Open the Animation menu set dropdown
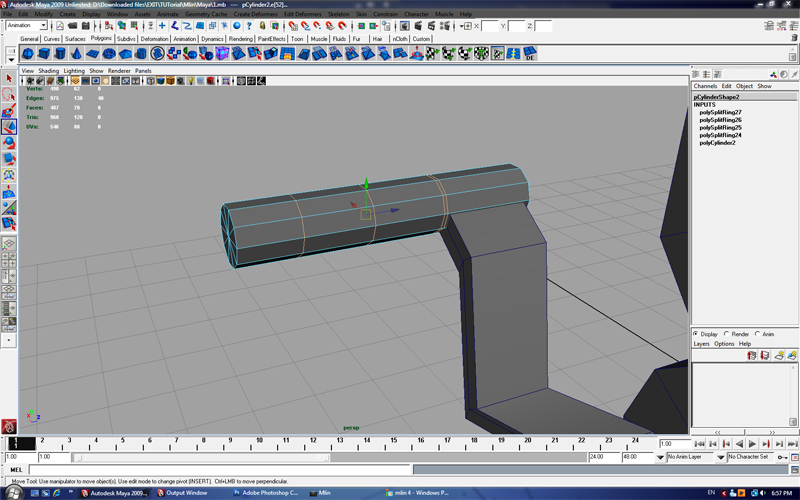The height and width of the screenshot is (500, 800). [x=28, y=25]
